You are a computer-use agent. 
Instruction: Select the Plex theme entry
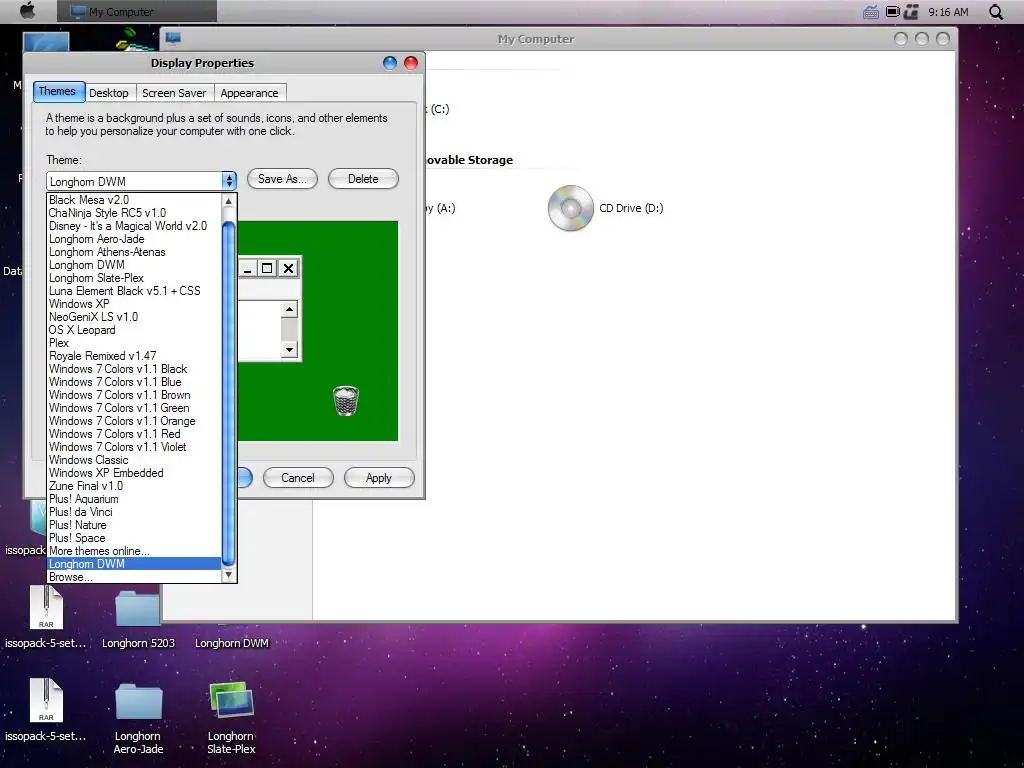(135, 343)
